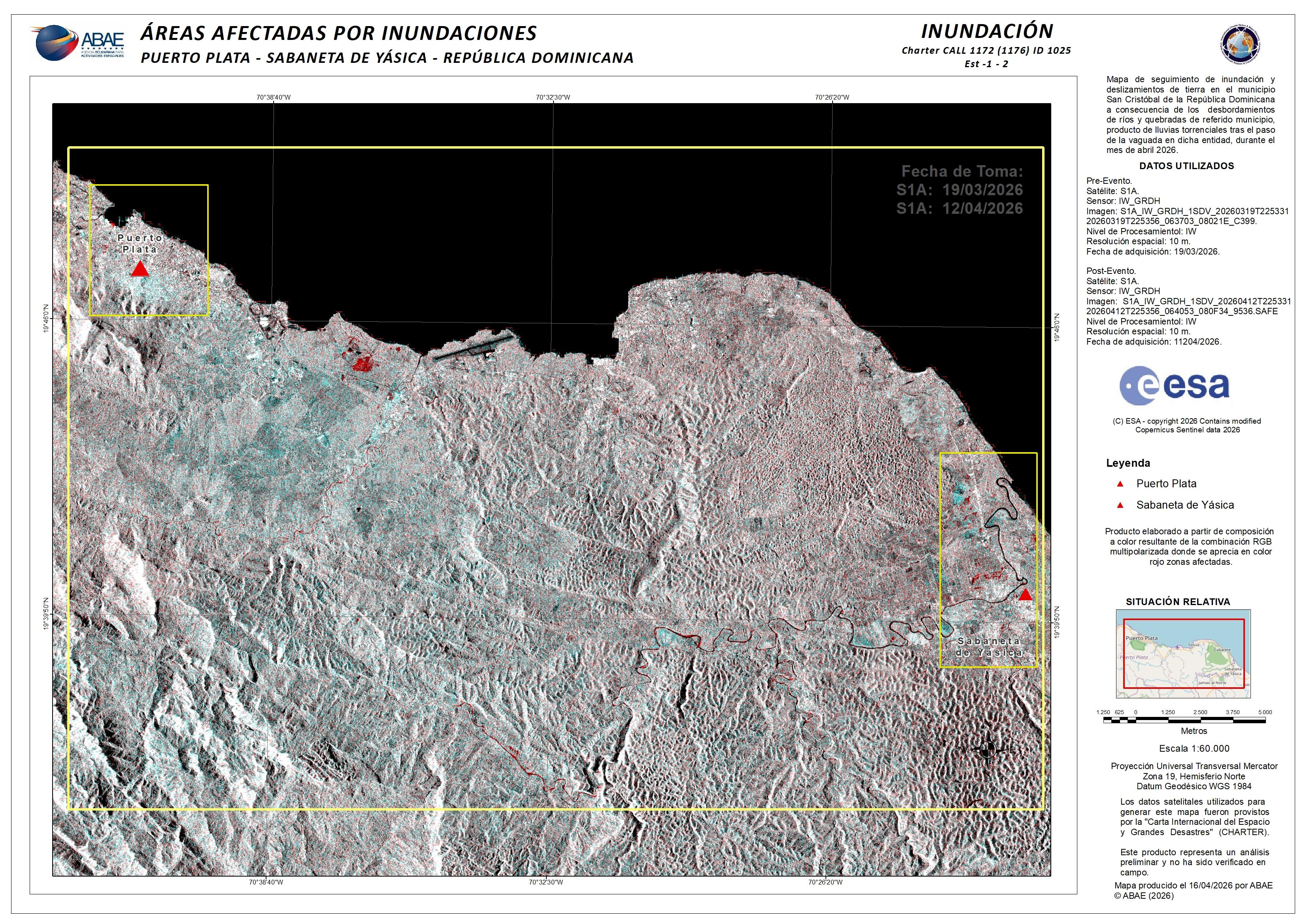1309x924 pixels.
Task: Click the ÁREAS AFECTADAS POR INUNDACIONES title
Action: pyautogui.click(x=338, y=33)
